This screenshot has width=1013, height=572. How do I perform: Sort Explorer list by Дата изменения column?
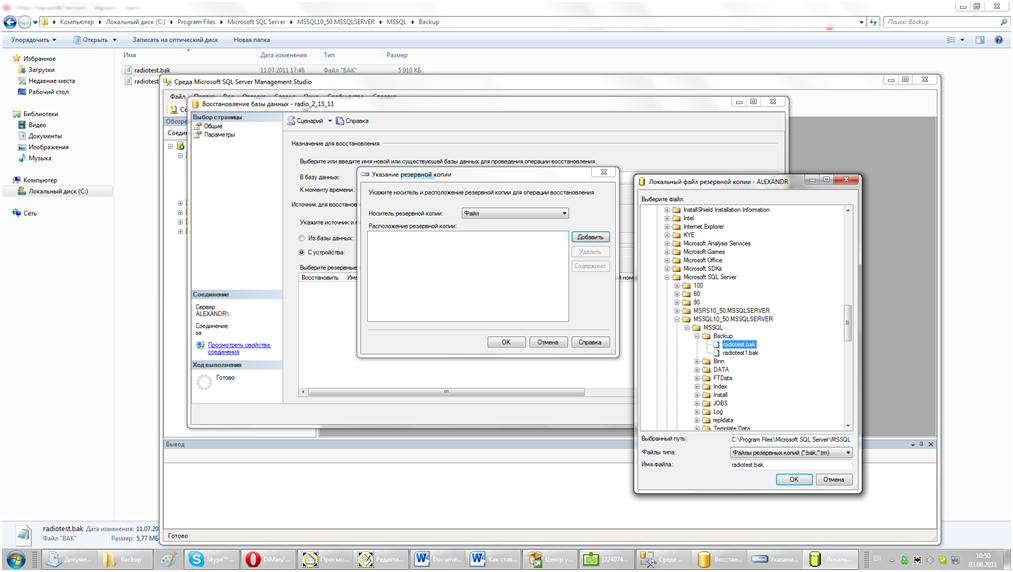point(283,55)
